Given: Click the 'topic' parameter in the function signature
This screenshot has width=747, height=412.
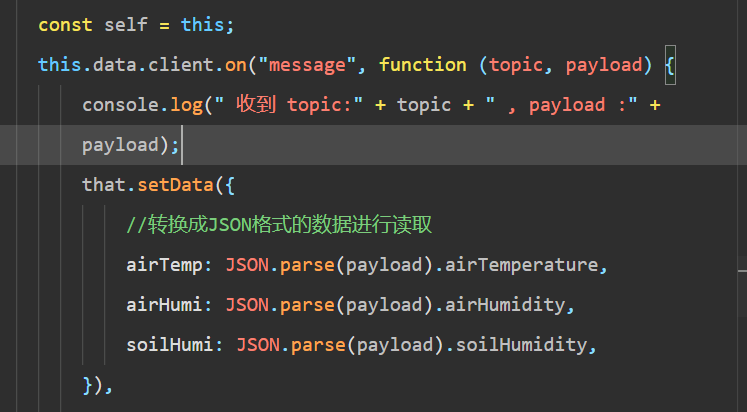Looking at the screenshot, I should click(x=516, y=65).
